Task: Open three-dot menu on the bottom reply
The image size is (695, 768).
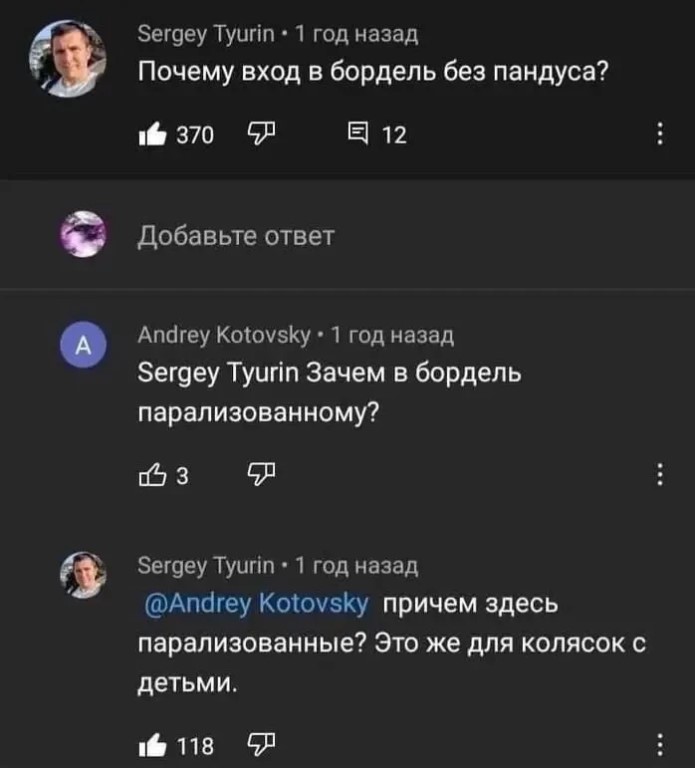Action: click(660, 744)
